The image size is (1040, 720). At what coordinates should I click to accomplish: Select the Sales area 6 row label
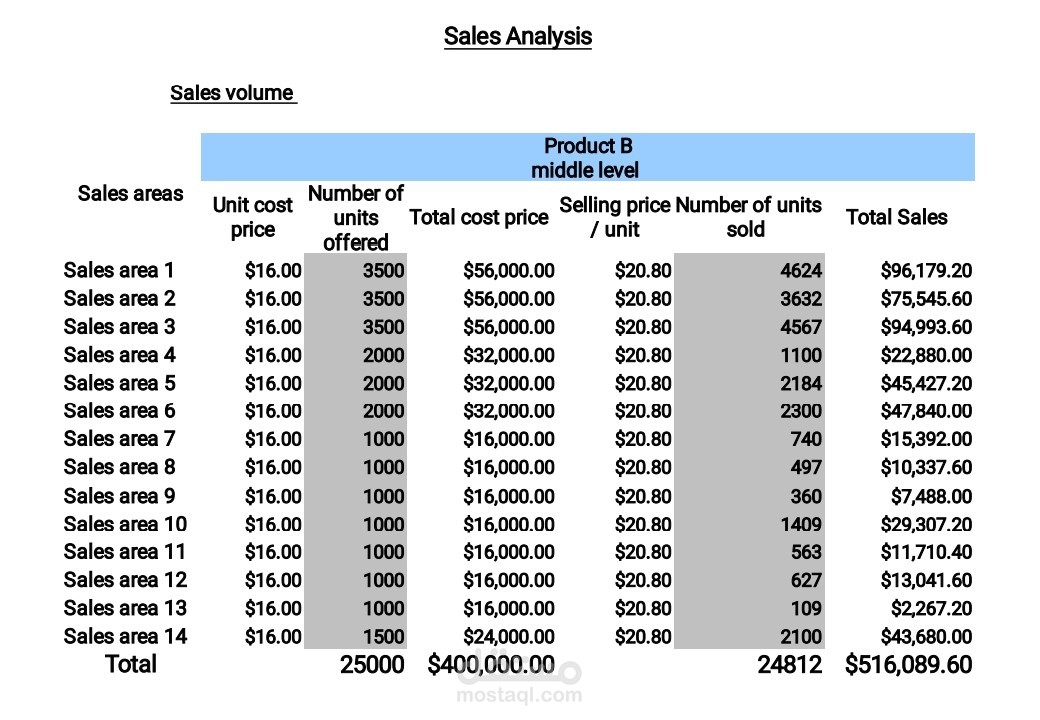tap(119, 411)
